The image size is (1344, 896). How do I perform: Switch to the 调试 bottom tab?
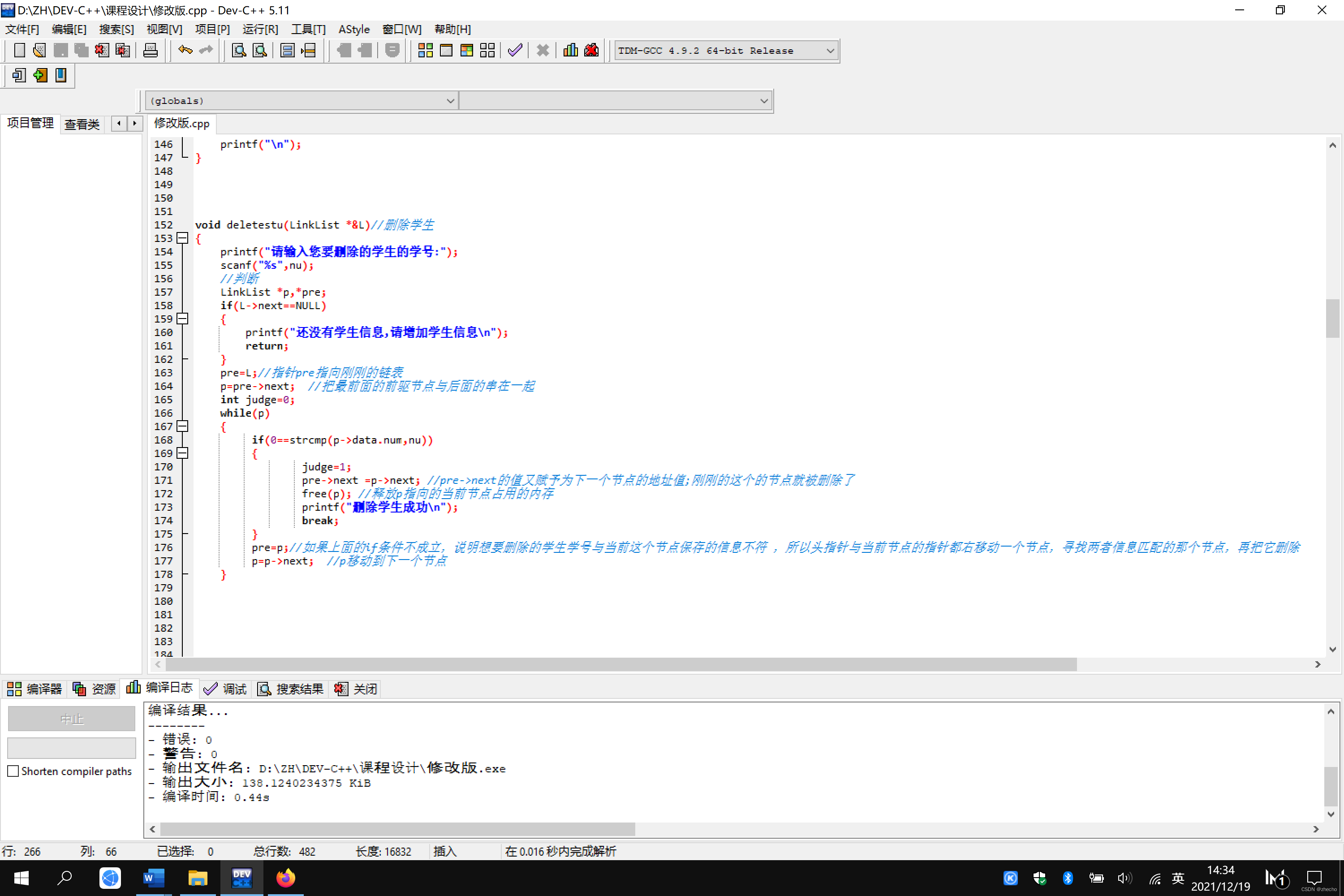click(226, 689)
